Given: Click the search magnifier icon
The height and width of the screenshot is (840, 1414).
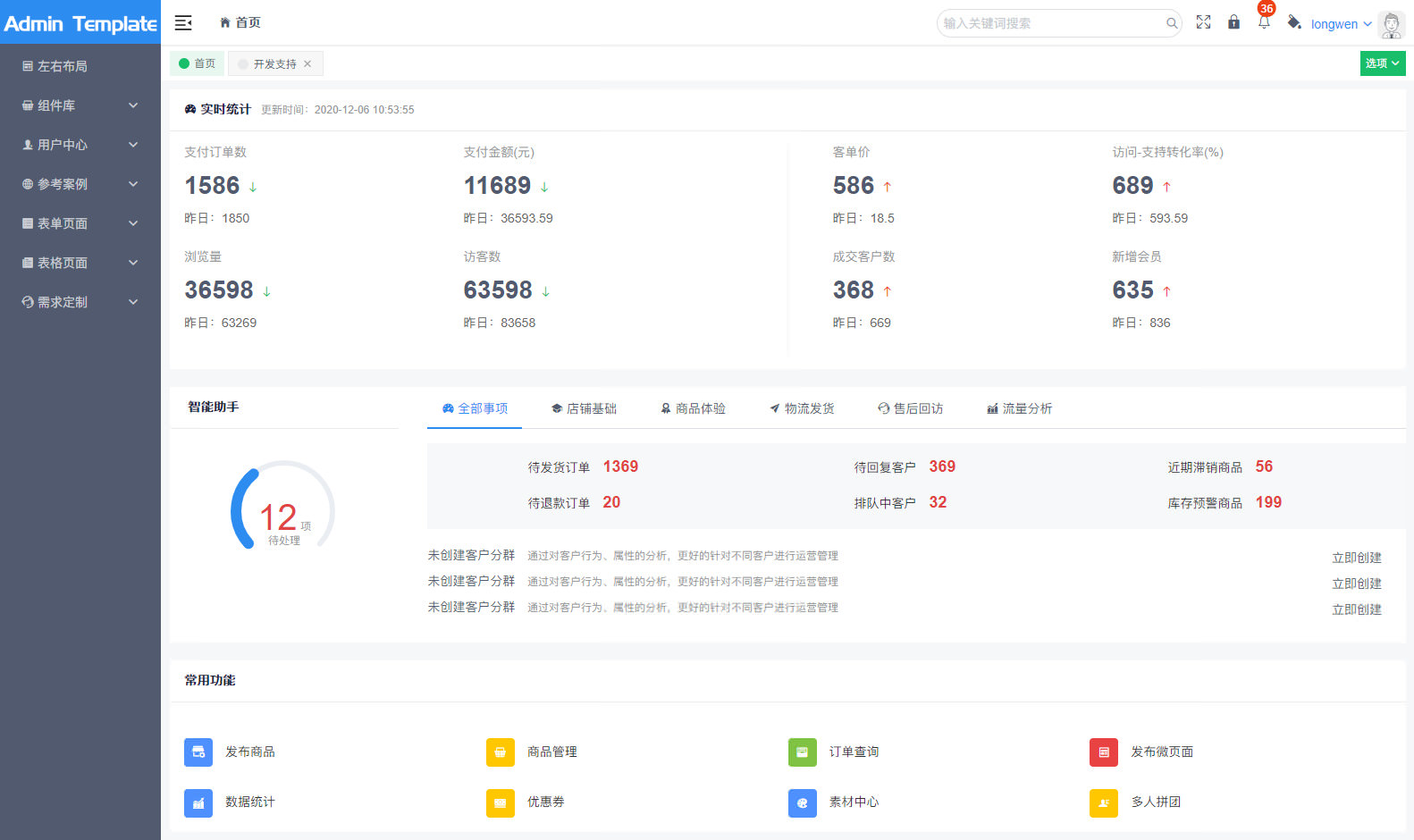Looking at the screenshot, I should [x=1171, y=23].
